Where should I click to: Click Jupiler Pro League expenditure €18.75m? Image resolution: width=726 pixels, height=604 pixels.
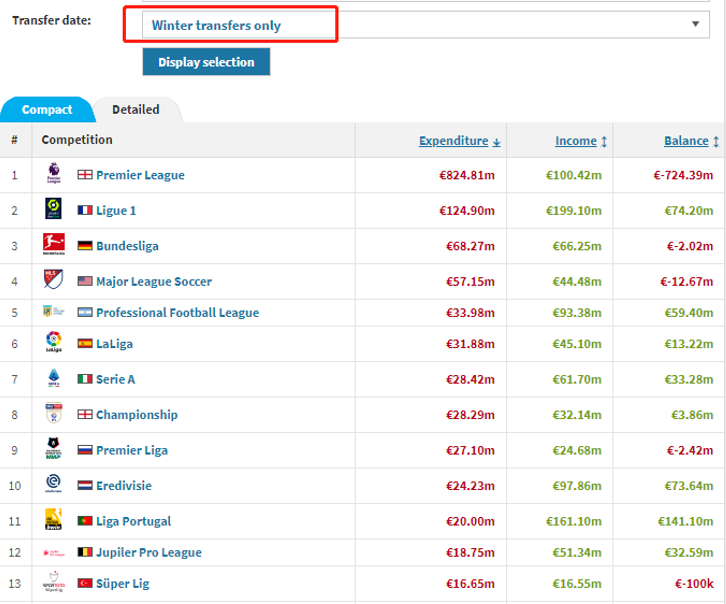pyautogui.click(x=470, y=553)
